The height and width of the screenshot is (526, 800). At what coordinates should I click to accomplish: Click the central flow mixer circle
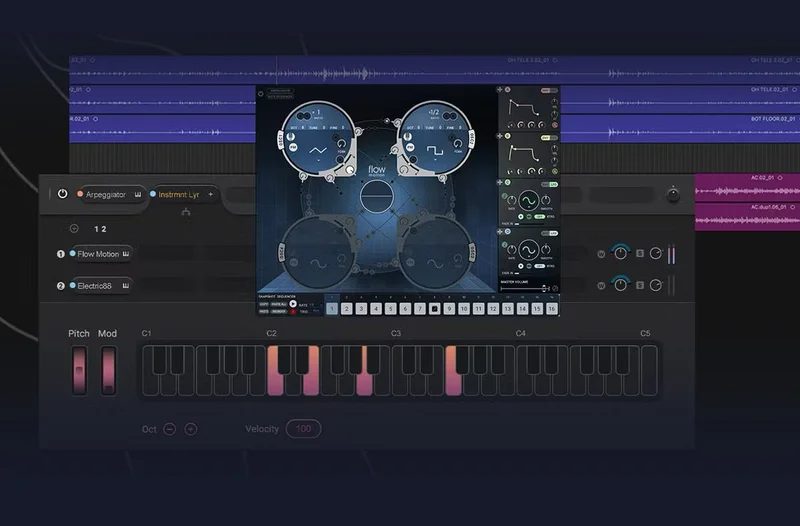(x=377, y=196)
